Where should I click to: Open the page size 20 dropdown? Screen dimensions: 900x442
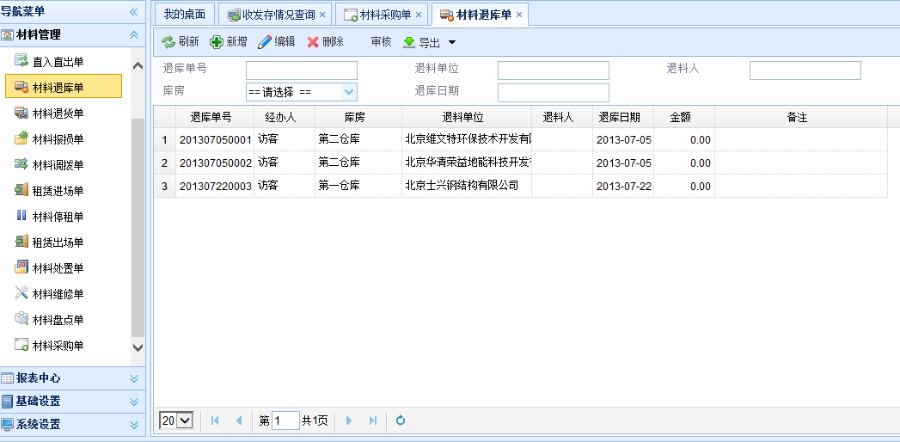[x=184, y=421]
